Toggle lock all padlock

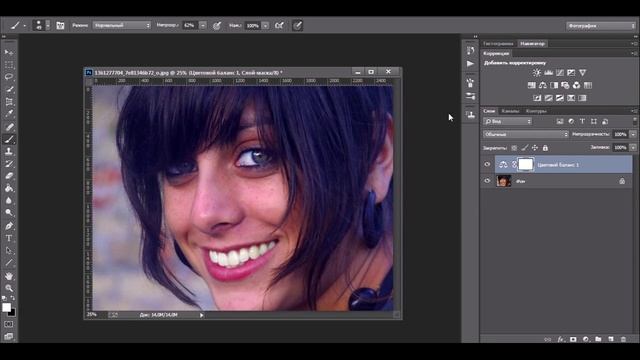[545, 148]
